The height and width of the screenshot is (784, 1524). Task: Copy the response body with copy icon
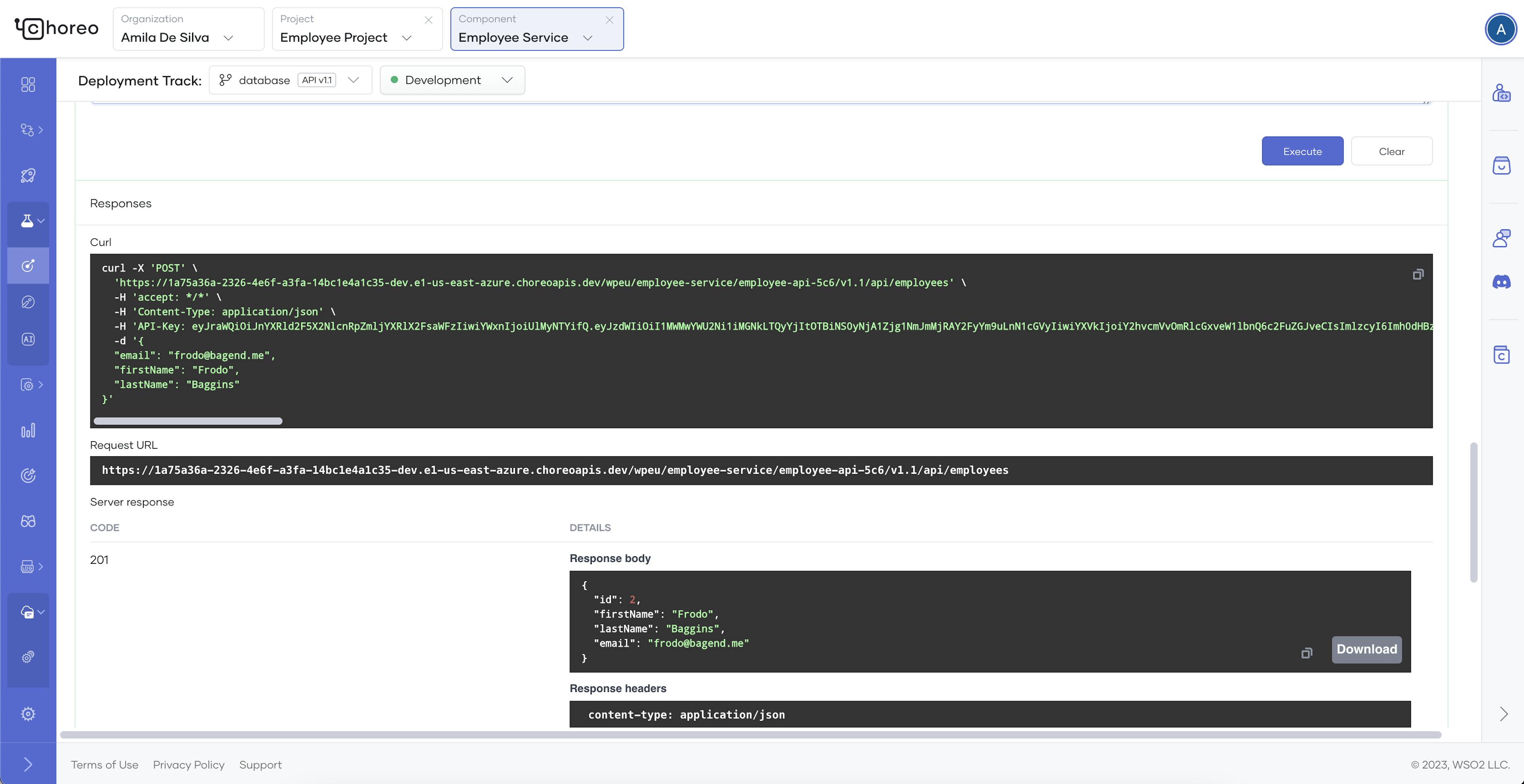pos(1307,653)
